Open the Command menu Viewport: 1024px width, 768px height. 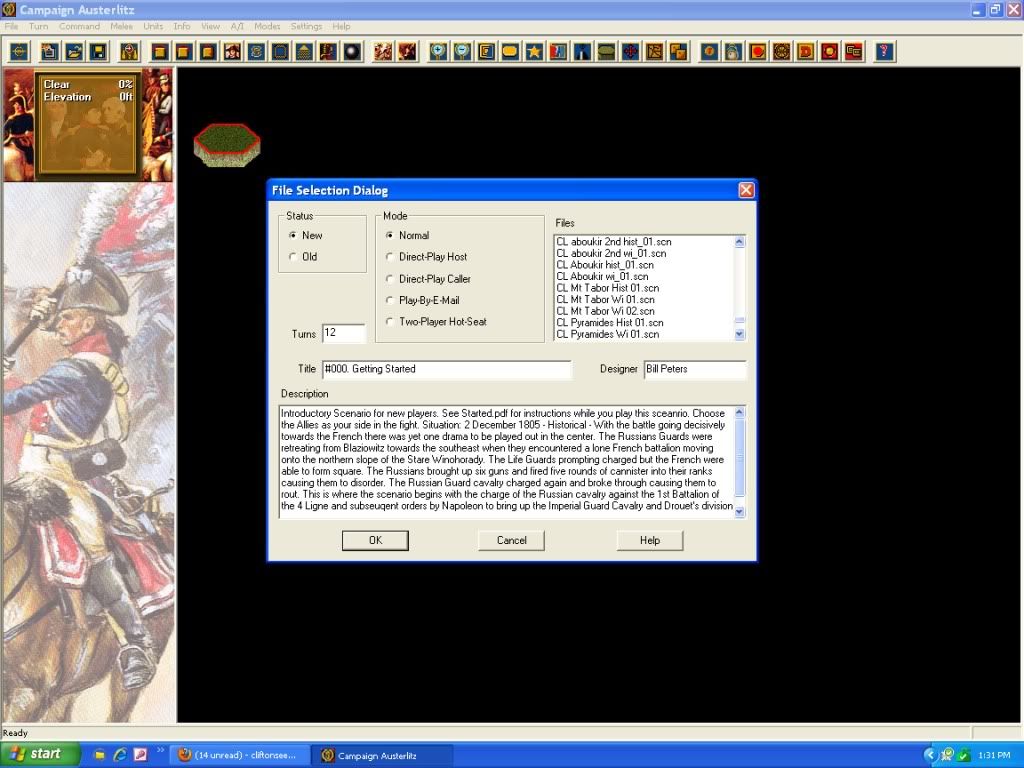[x=80, y=26]
